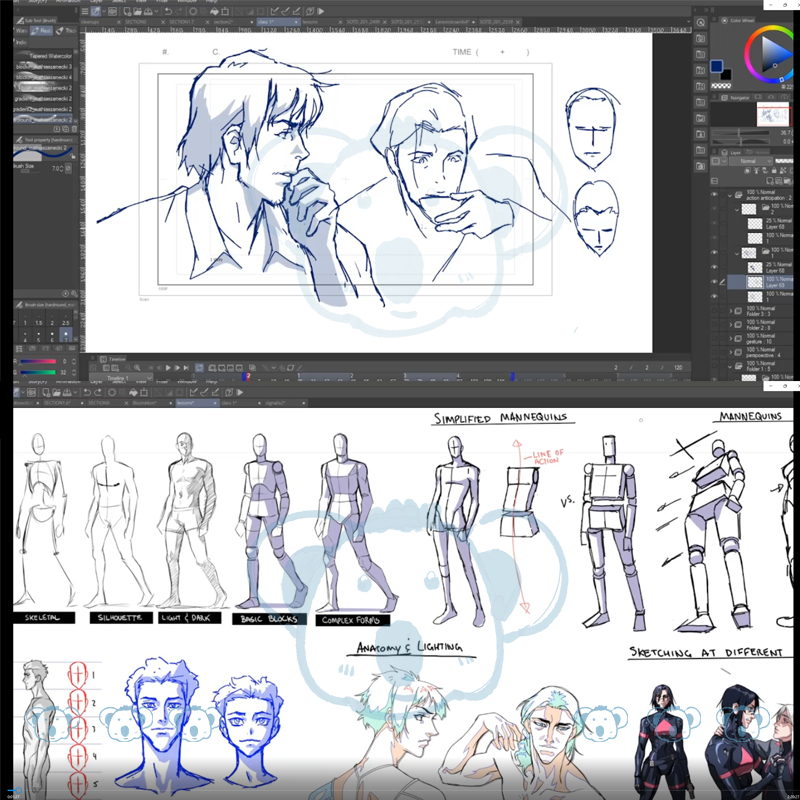This screenshot has height=800, width=800.
Task: Switch to signals2* tab in bottom window
Action: [285, 403]
